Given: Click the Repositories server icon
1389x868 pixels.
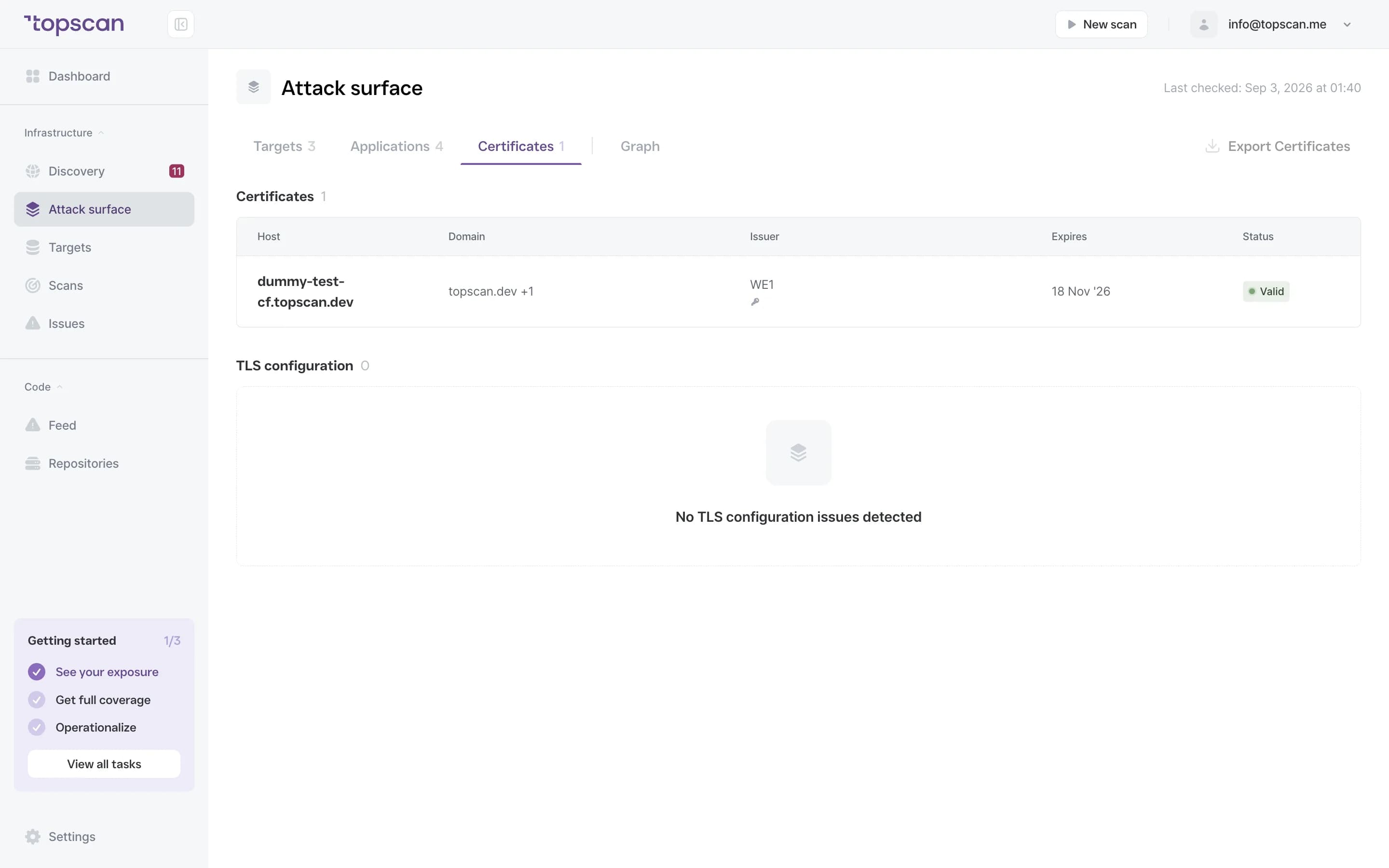Looking at the screenshot, I should 33,463.
